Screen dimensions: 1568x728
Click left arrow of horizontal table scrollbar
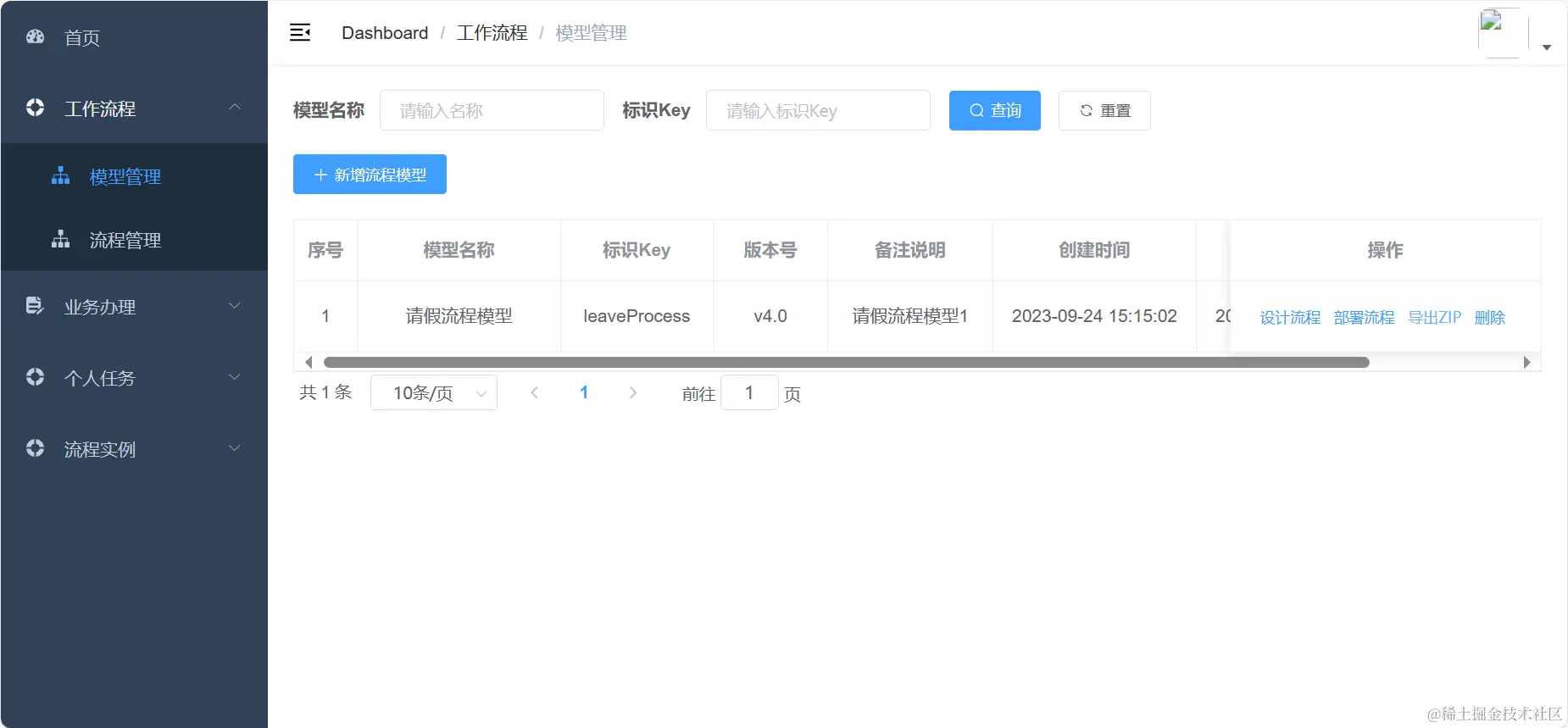(309, 362)
